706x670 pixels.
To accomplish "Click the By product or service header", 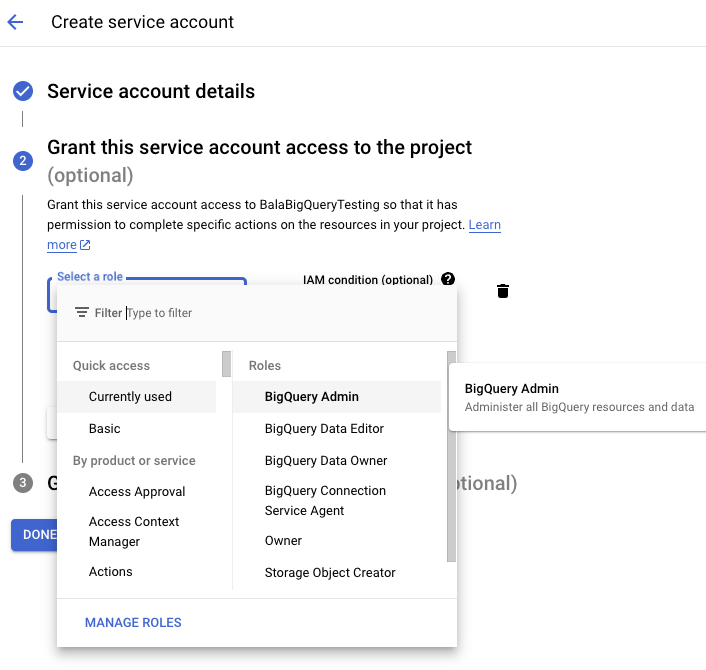I will [134, 461].
